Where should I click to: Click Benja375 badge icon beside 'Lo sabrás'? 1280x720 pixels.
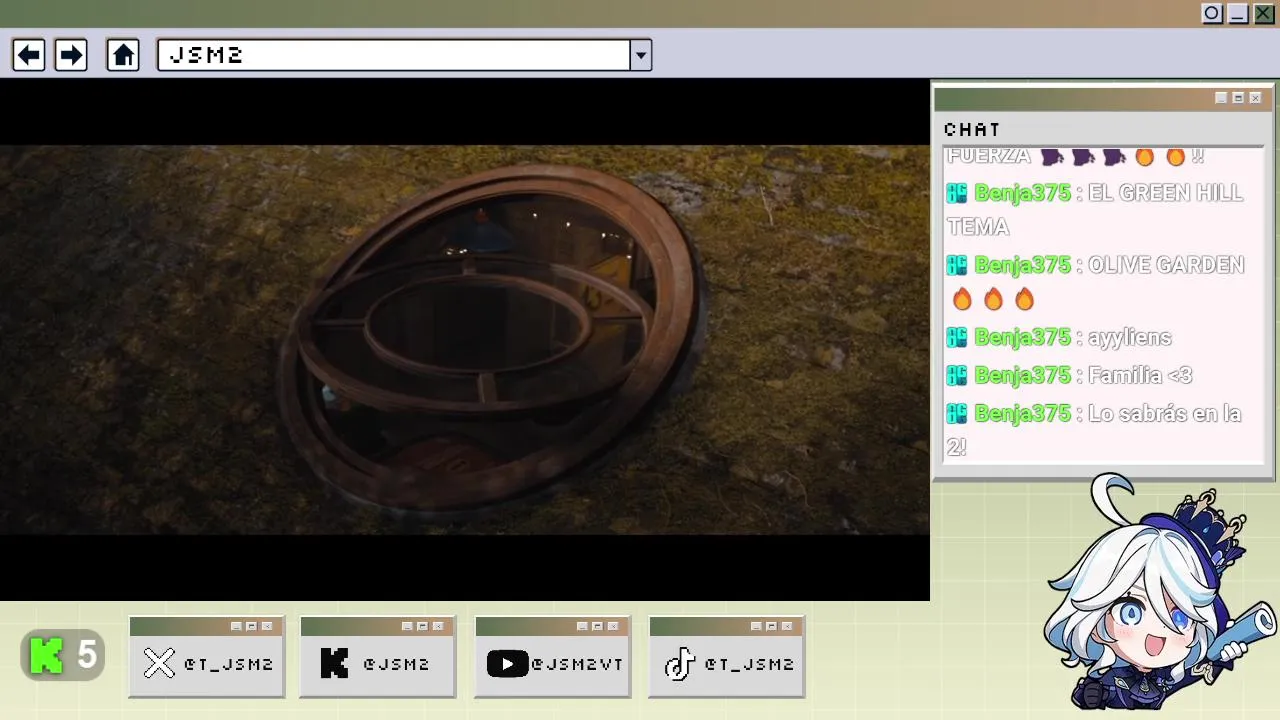pyautogui.click(x=957, y=413)
